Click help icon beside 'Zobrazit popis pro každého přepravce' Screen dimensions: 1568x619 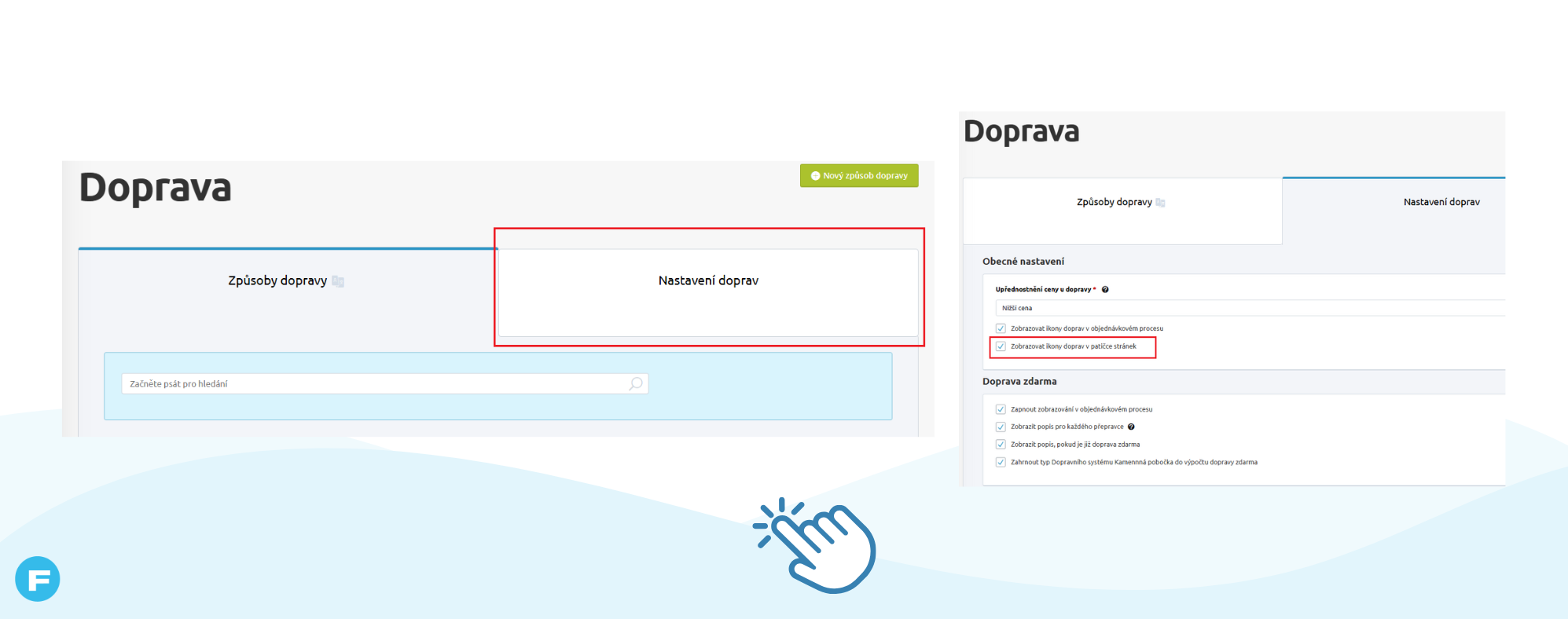click(x=1131, y=427)
